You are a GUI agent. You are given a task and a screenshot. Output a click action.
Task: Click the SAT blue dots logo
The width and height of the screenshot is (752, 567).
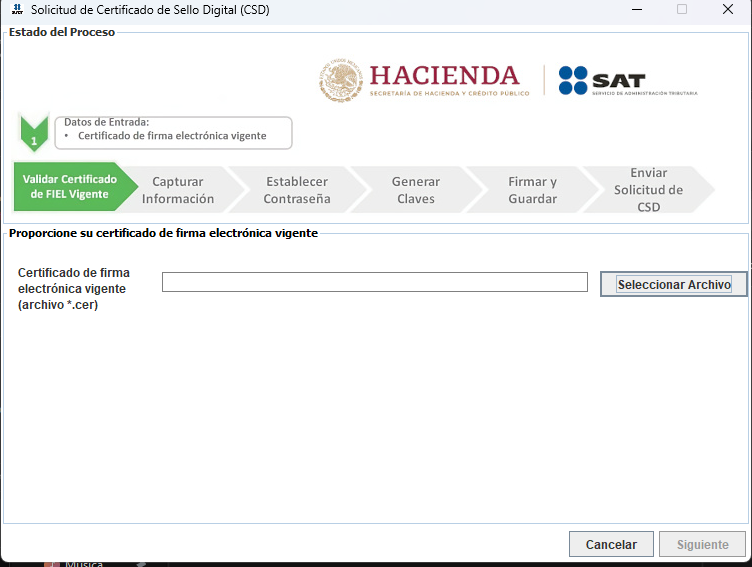[573, 80]
